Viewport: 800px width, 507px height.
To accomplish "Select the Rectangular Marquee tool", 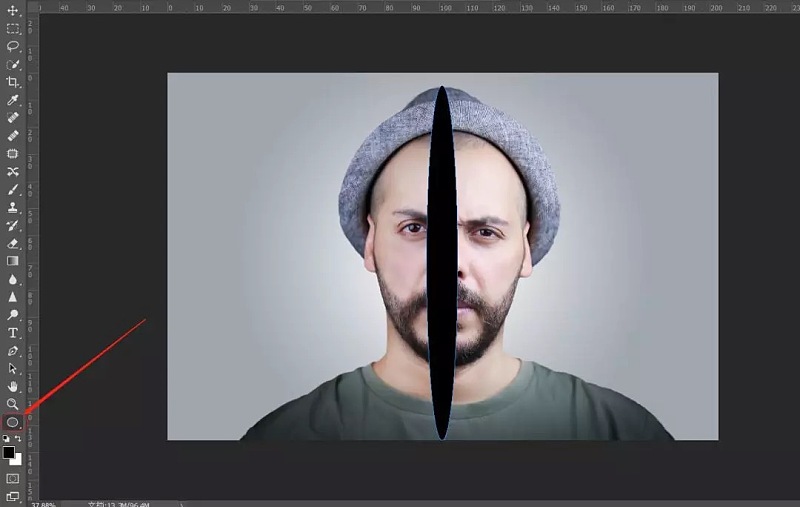I will point(12,29).
